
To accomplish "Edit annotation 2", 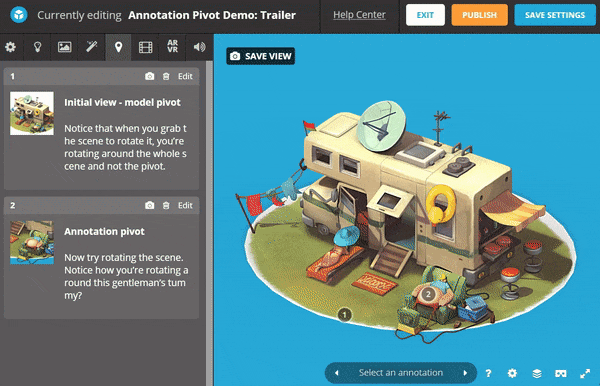I will point(185,205).
